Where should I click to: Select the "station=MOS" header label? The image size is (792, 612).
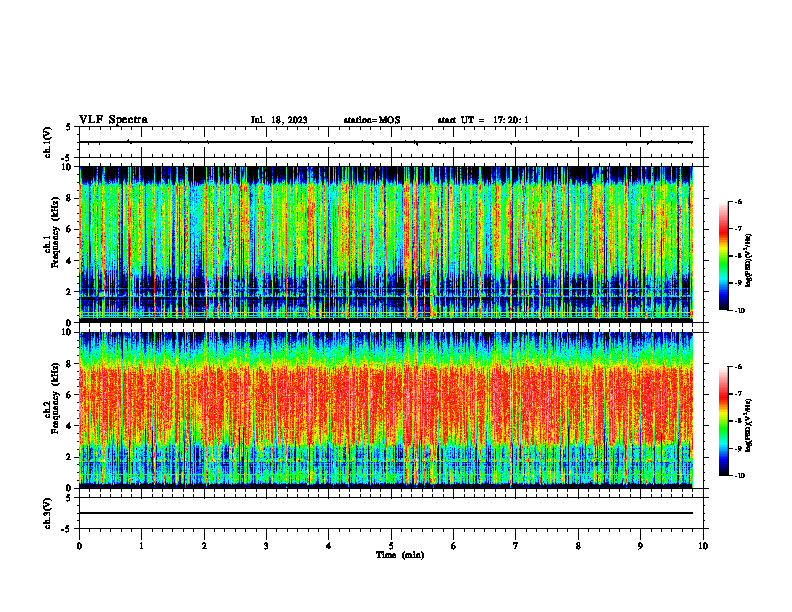coord(372,120)
